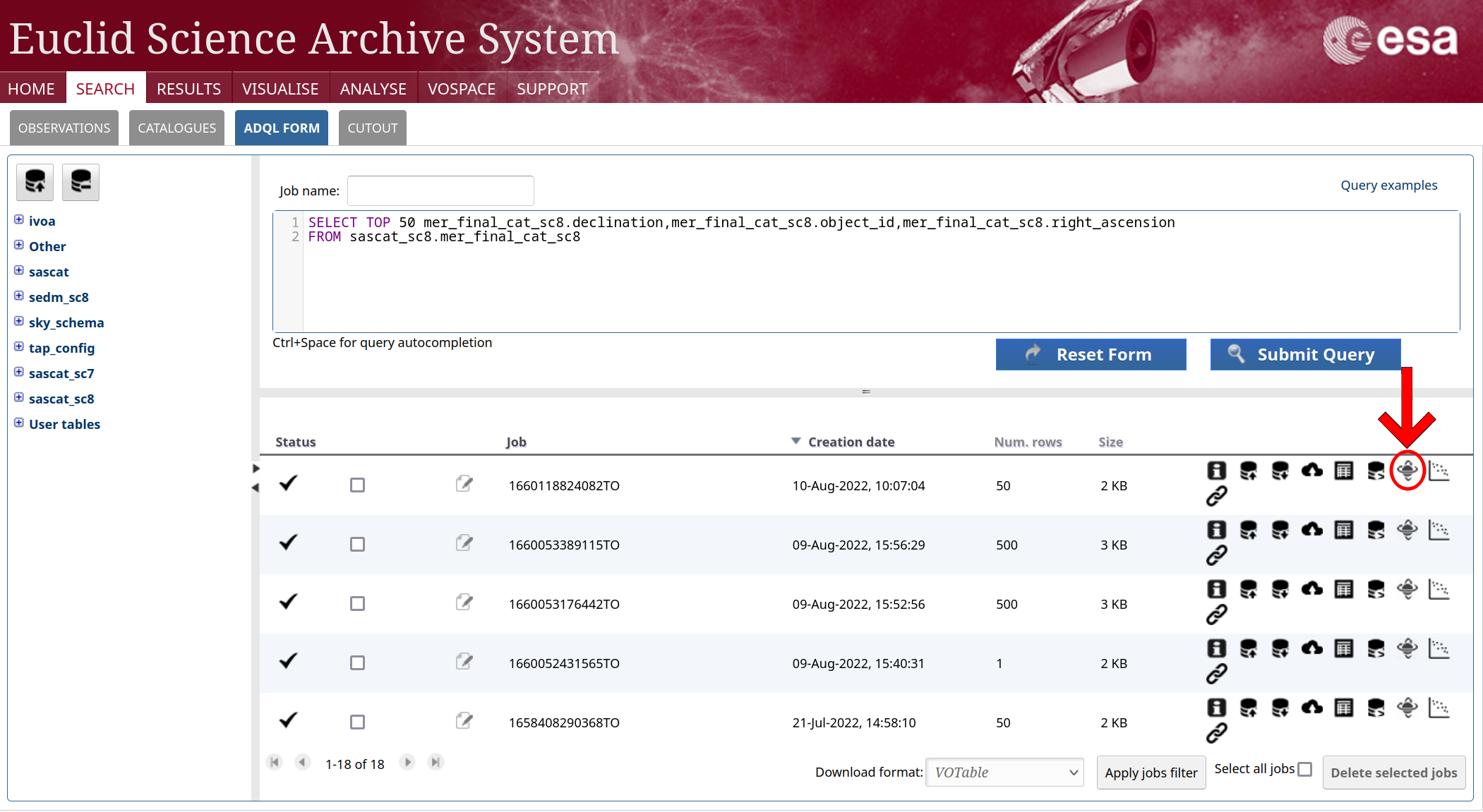Click chain link icon for job 1660118824082TO
Viewport: 1483px width, 812px height.
(x=1216, y=497)
